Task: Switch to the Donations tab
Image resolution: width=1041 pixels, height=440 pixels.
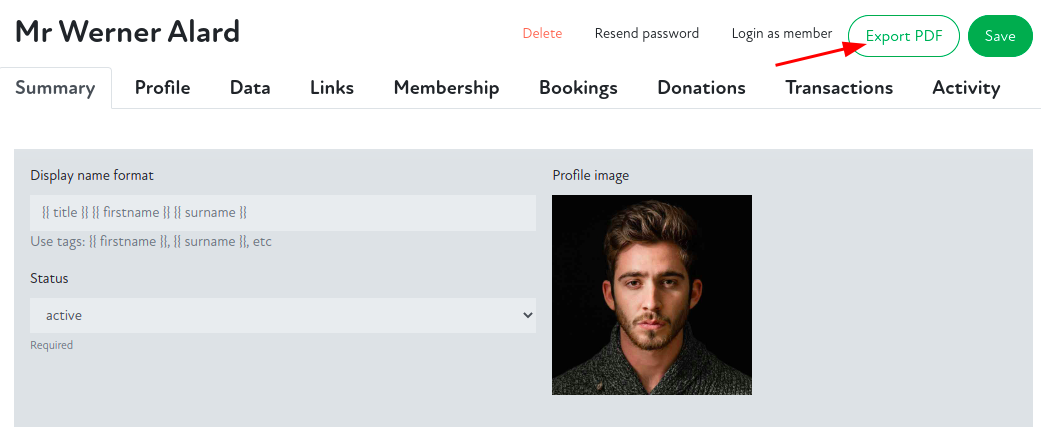Action: point(701,87)
